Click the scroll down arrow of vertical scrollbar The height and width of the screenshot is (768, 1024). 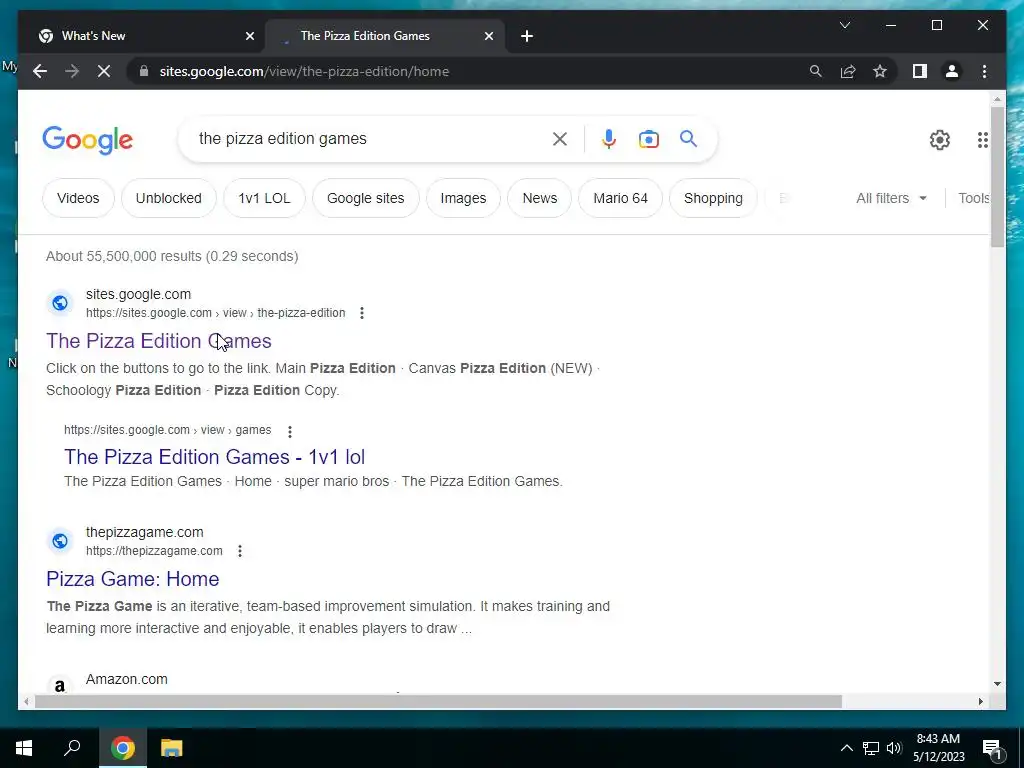pyautogui.click(x=997, y=684)
